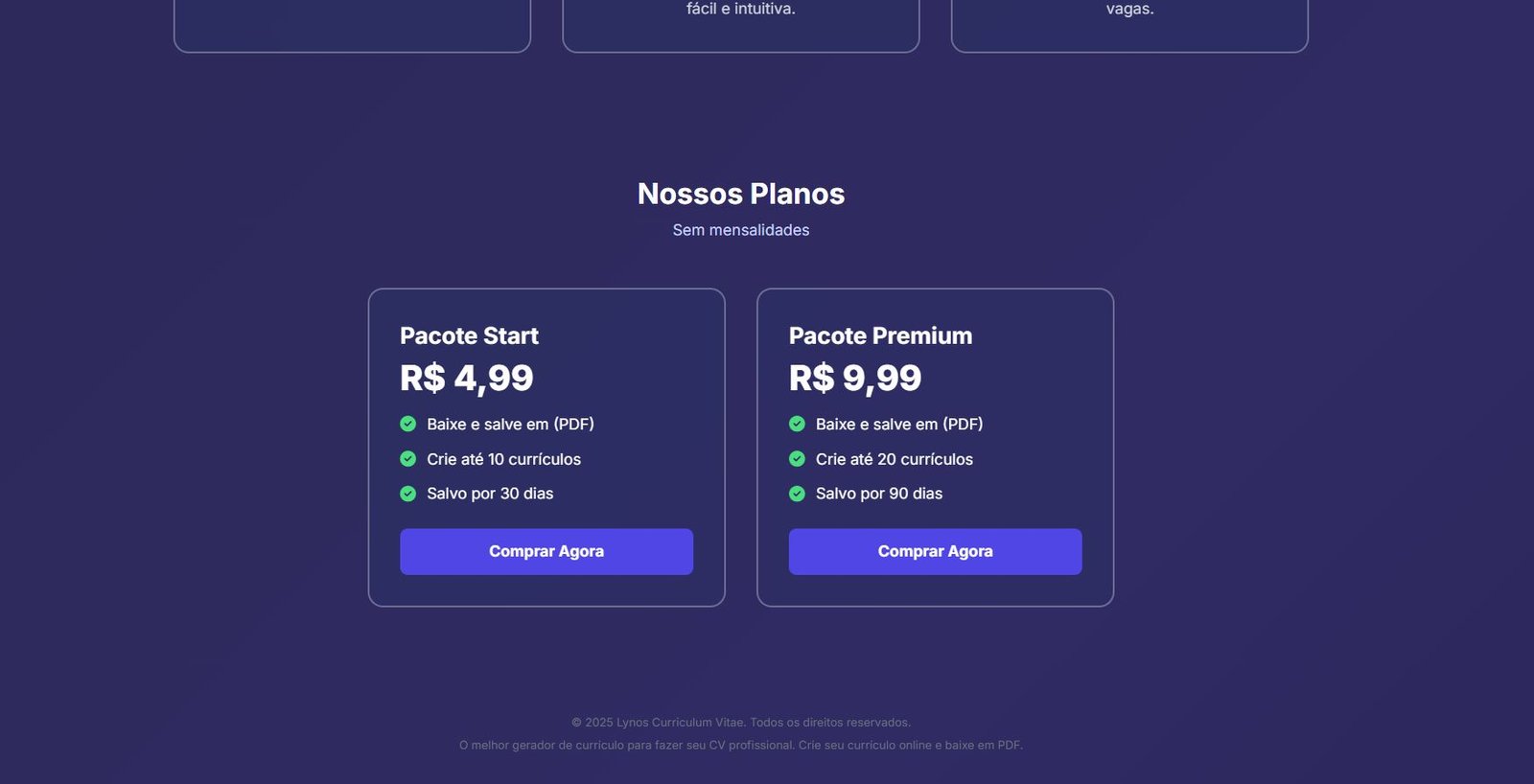Screen dimensions: 1534x784
Task: Click the footer line starting "O melhor gerador de currículo"
Action: pyautogui.click(x=741, y=746)
